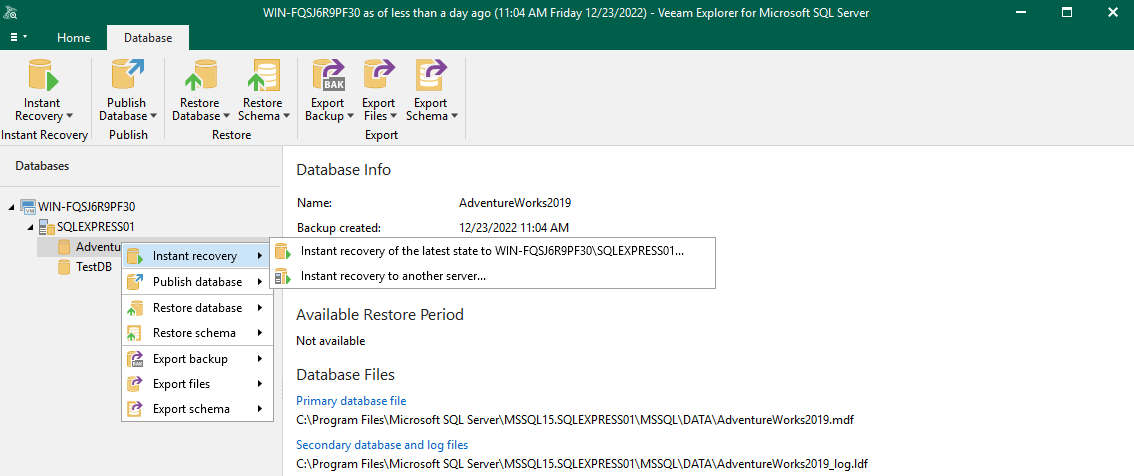
Task: Open Export Schema ribbon dropdown arrow
Action: point(454,116)
